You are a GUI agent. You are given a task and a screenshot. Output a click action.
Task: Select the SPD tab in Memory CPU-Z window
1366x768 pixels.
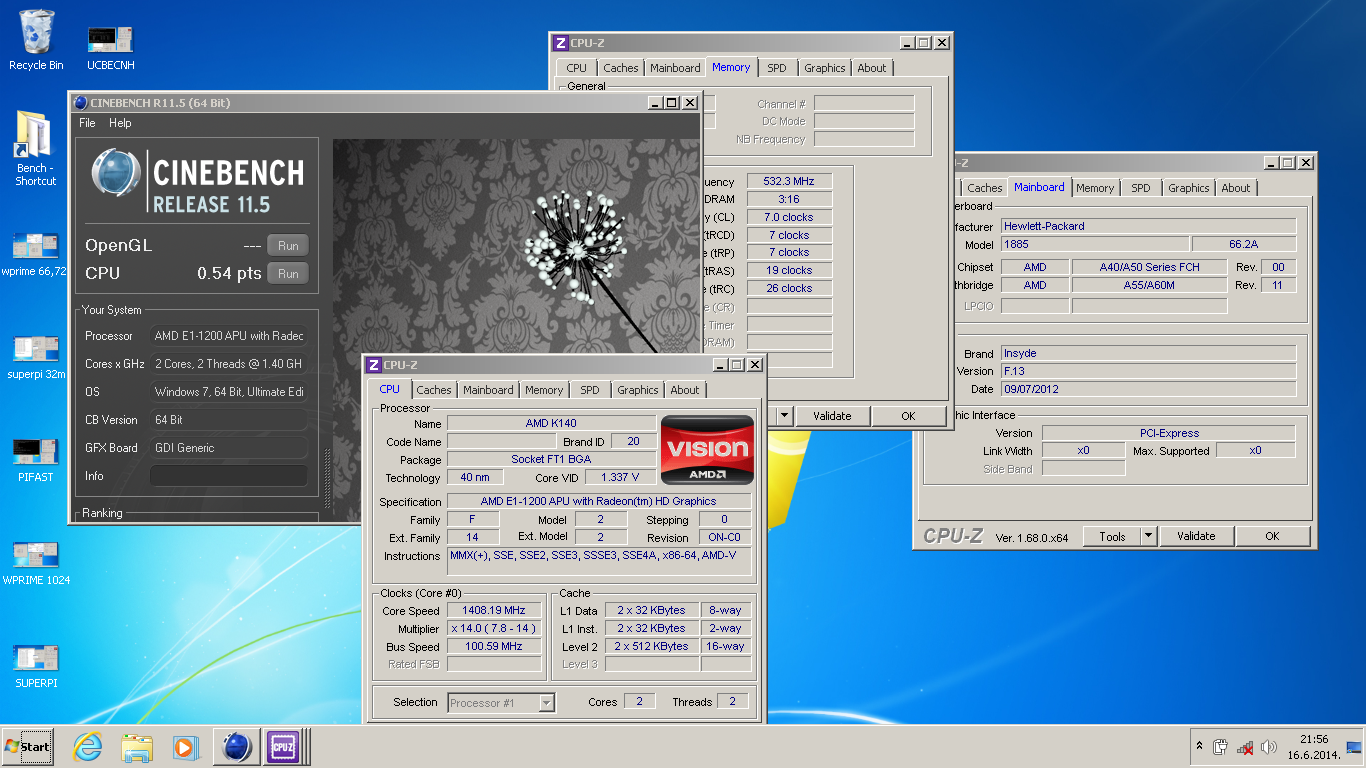pos(777,68)
